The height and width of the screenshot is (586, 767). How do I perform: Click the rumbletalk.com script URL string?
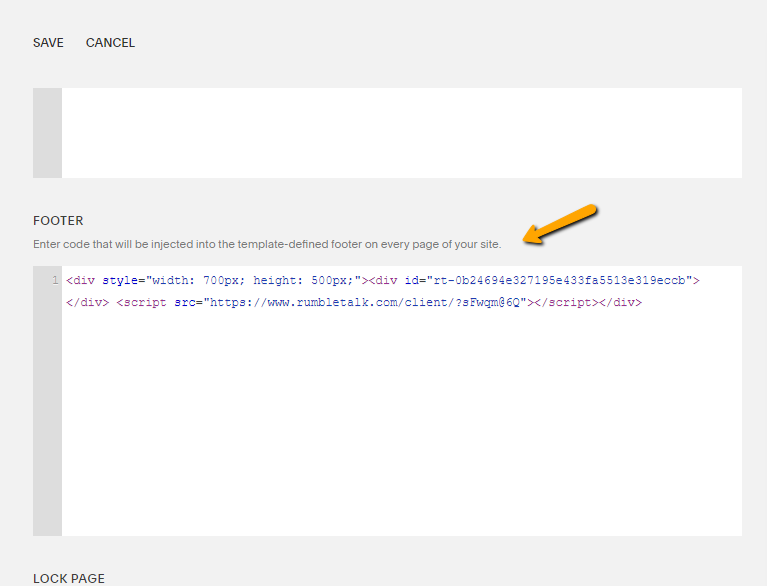366,302
